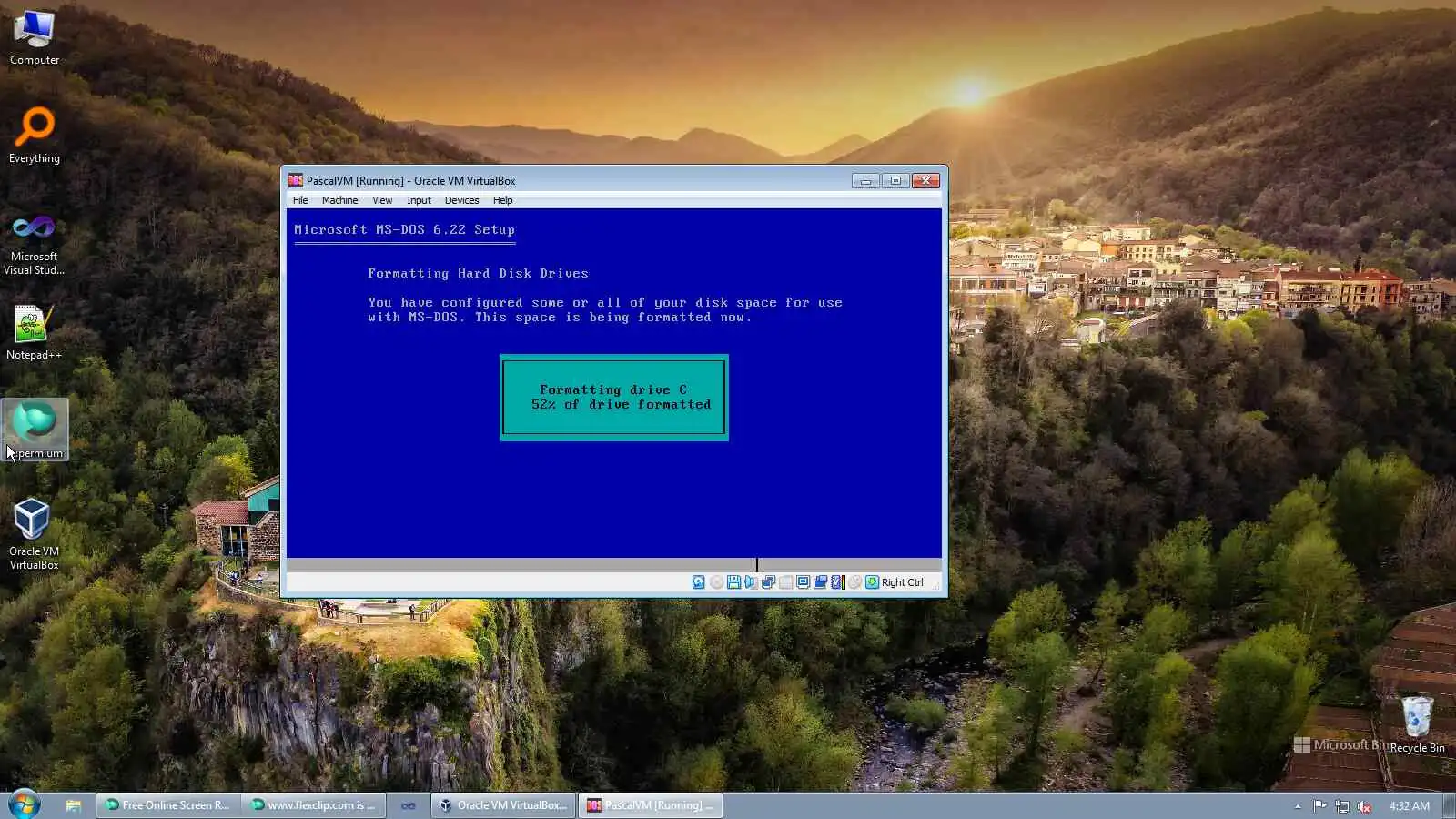The height and width of the screenshot is (819, 1456).
Task: Select the Recycle Bin desktop icon
Action: point(1417,724)
